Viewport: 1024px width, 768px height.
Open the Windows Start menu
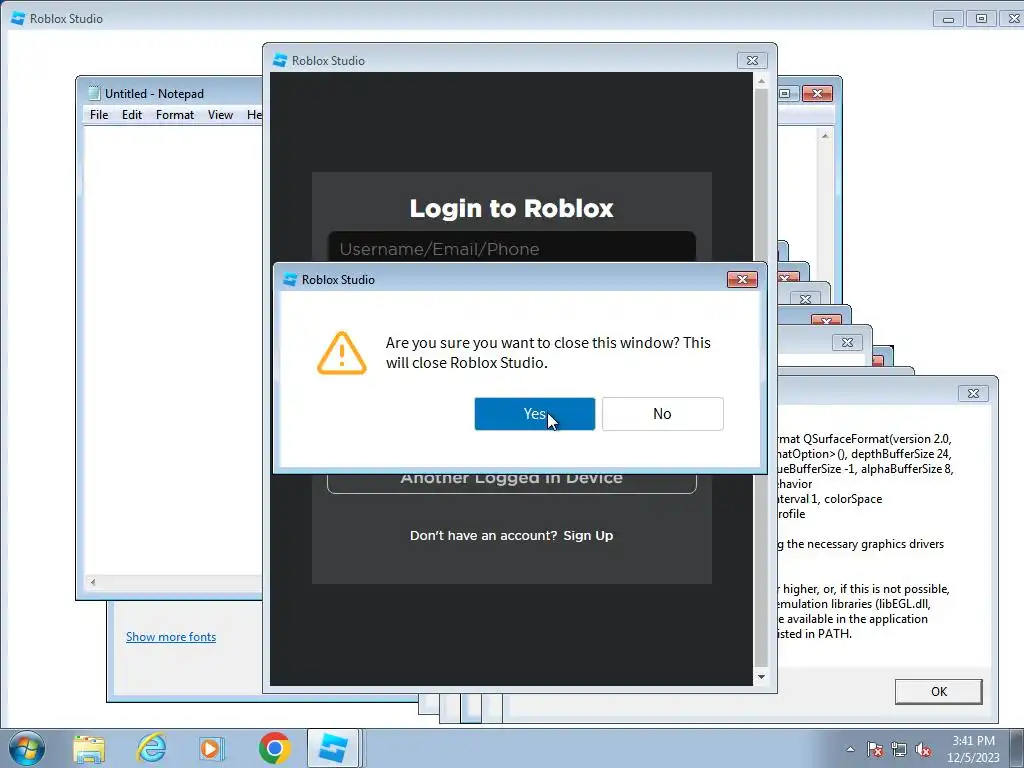pos(27,748)
